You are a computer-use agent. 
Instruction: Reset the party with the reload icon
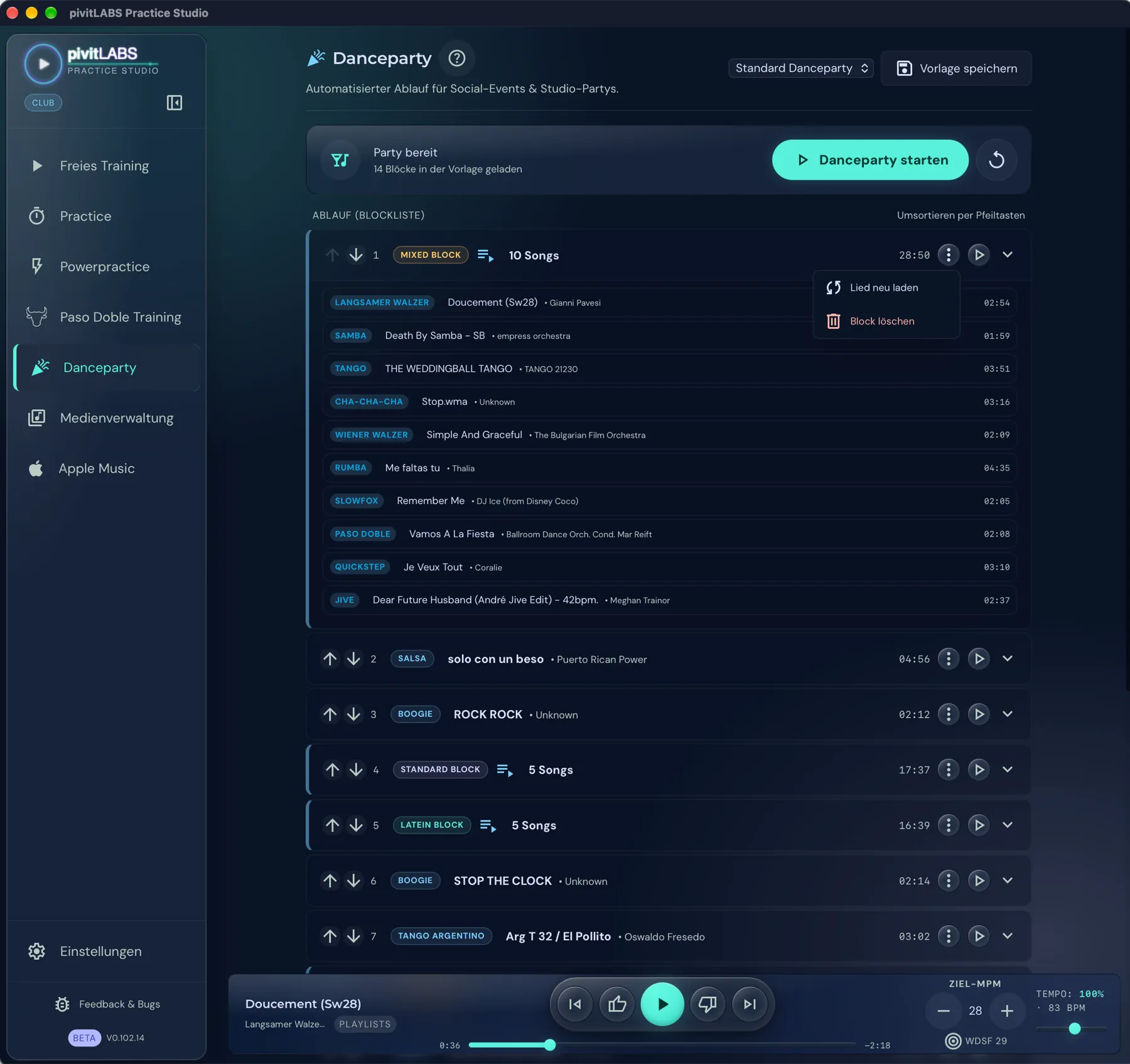pyautogui.click(x=996, y=160)
